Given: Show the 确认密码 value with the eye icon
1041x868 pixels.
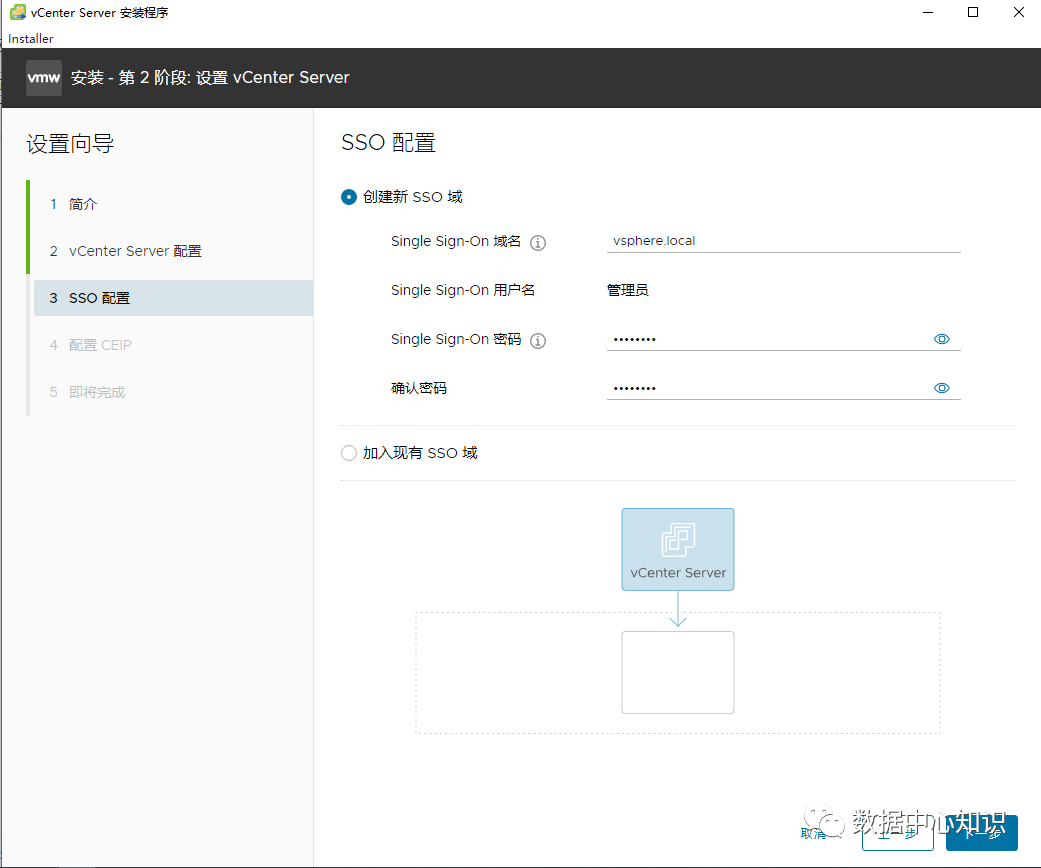Looking at the screenshot, I should click(941, 388).
